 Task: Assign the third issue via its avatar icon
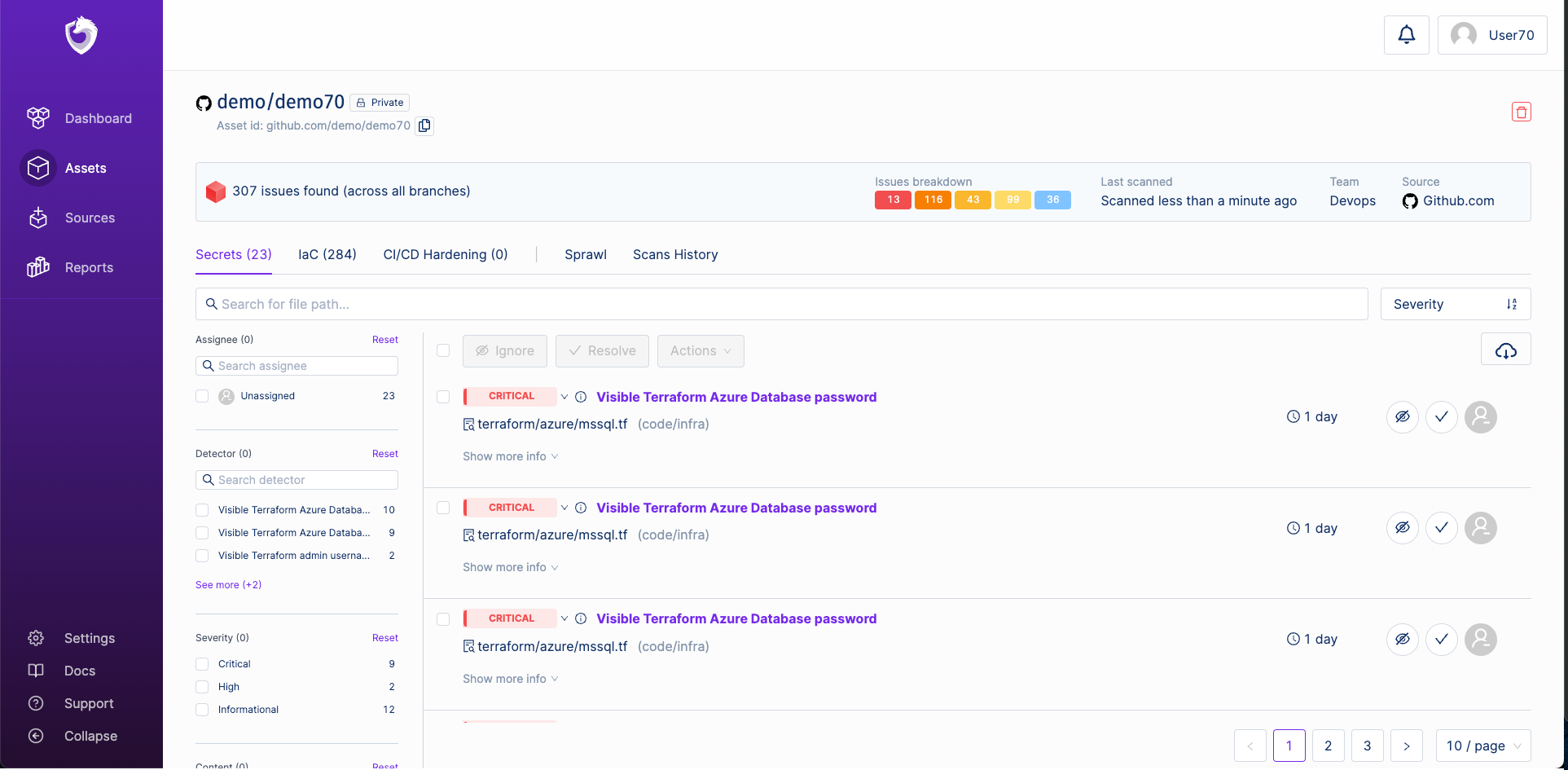pyautogui.click(x=1481, y=640)
